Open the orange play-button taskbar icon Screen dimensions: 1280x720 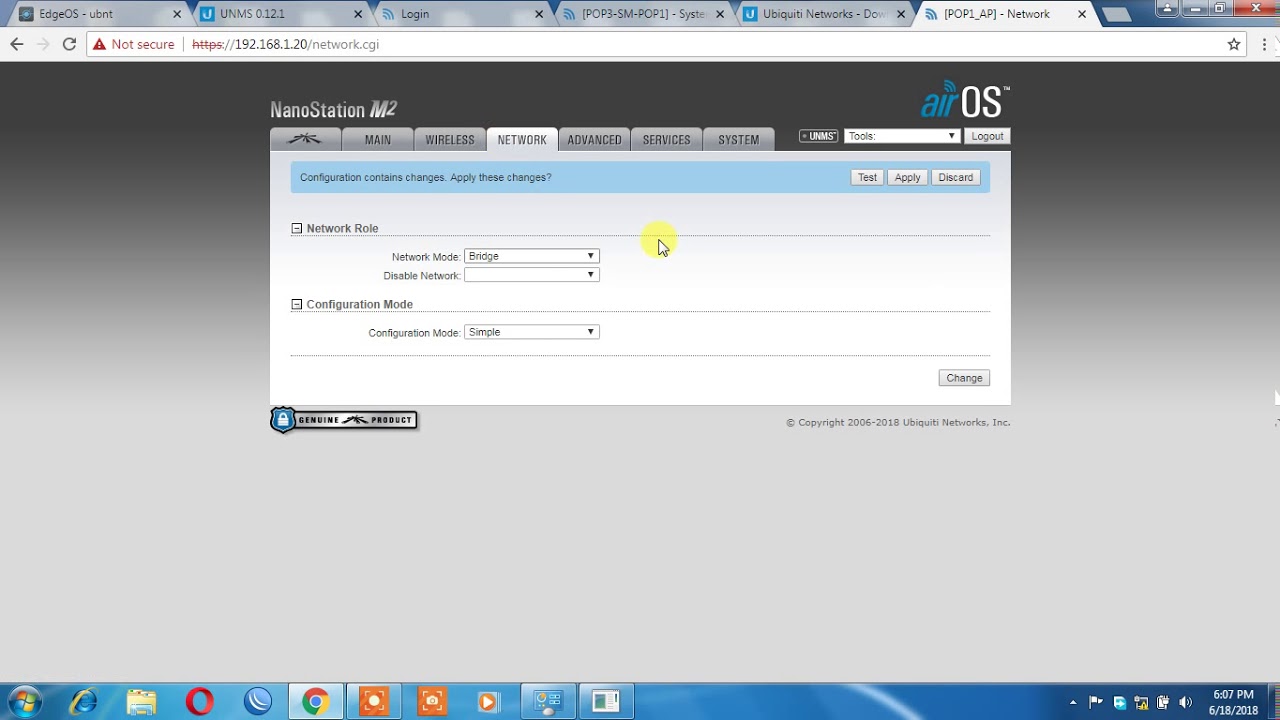pyautogui.click(x=489, y=701)
